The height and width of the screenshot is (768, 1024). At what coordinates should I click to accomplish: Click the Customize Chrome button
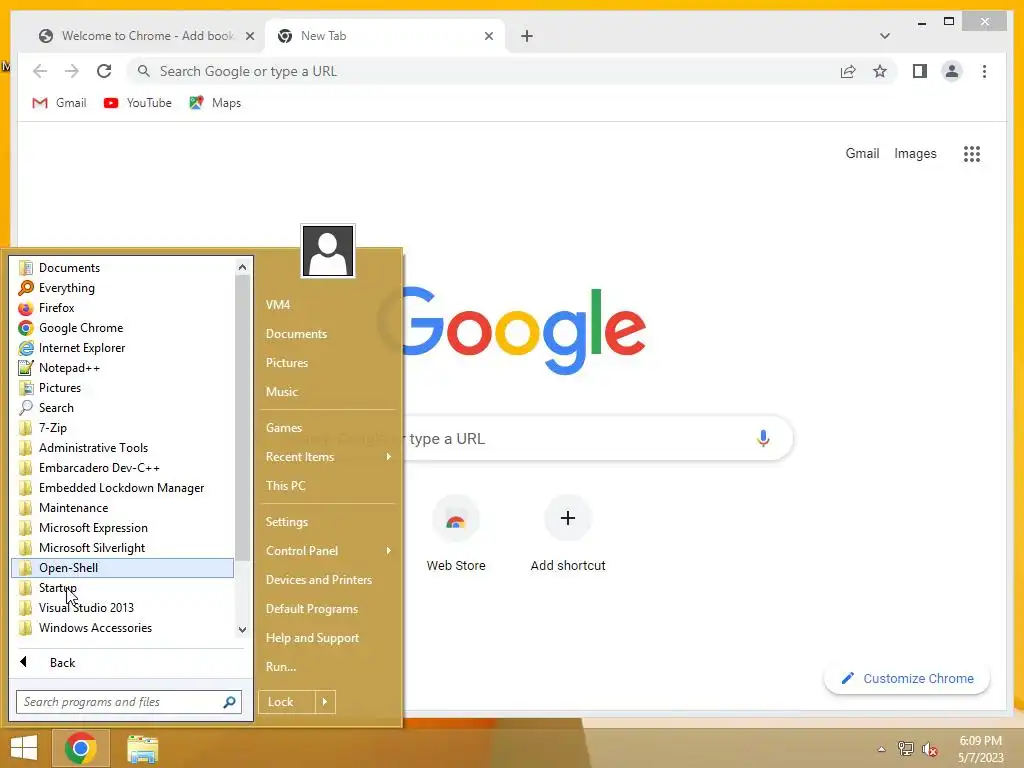pyautogui.click(x=907, y=679)
